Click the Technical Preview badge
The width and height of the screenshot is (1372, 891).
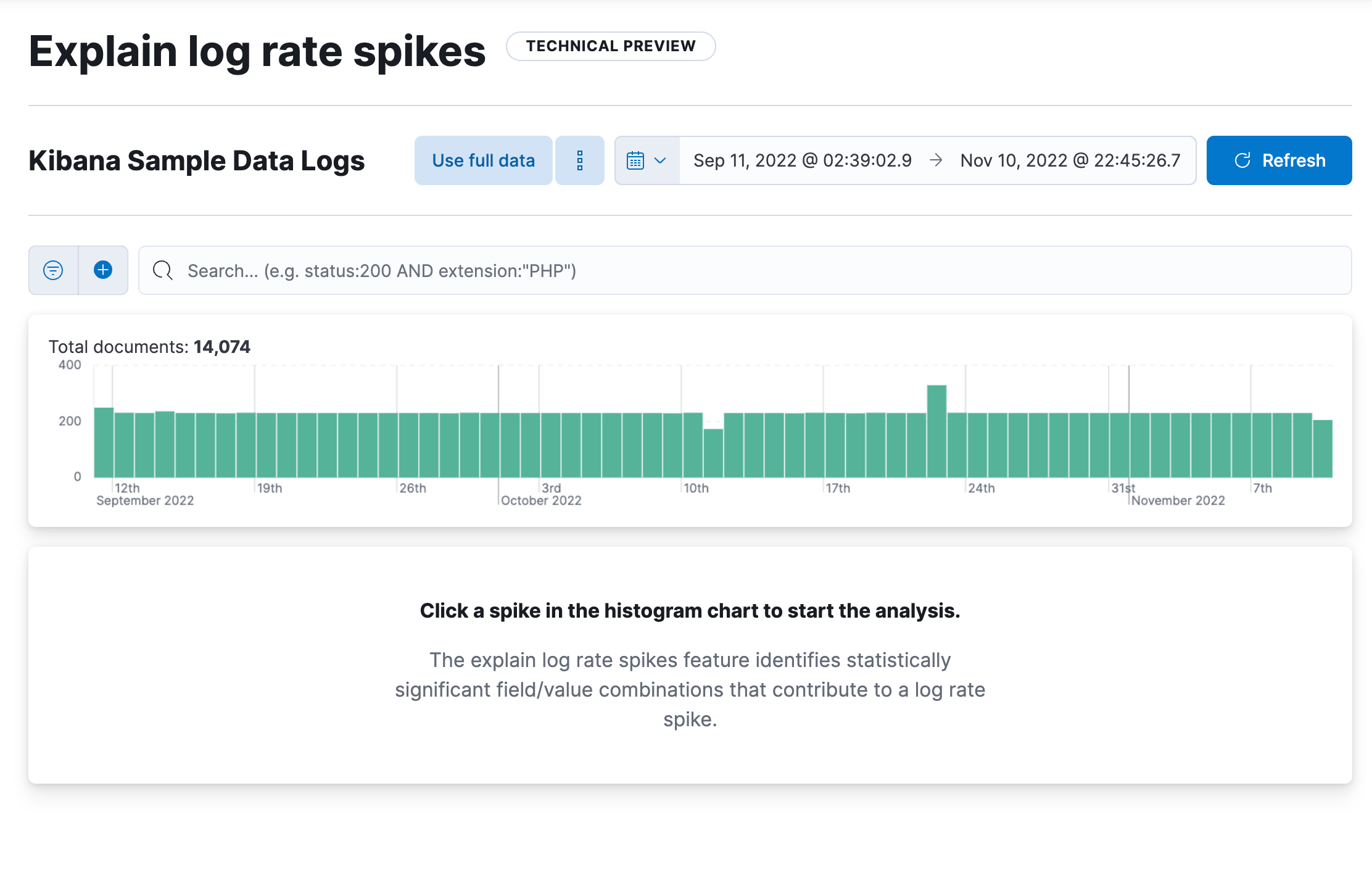click(611, 46)
